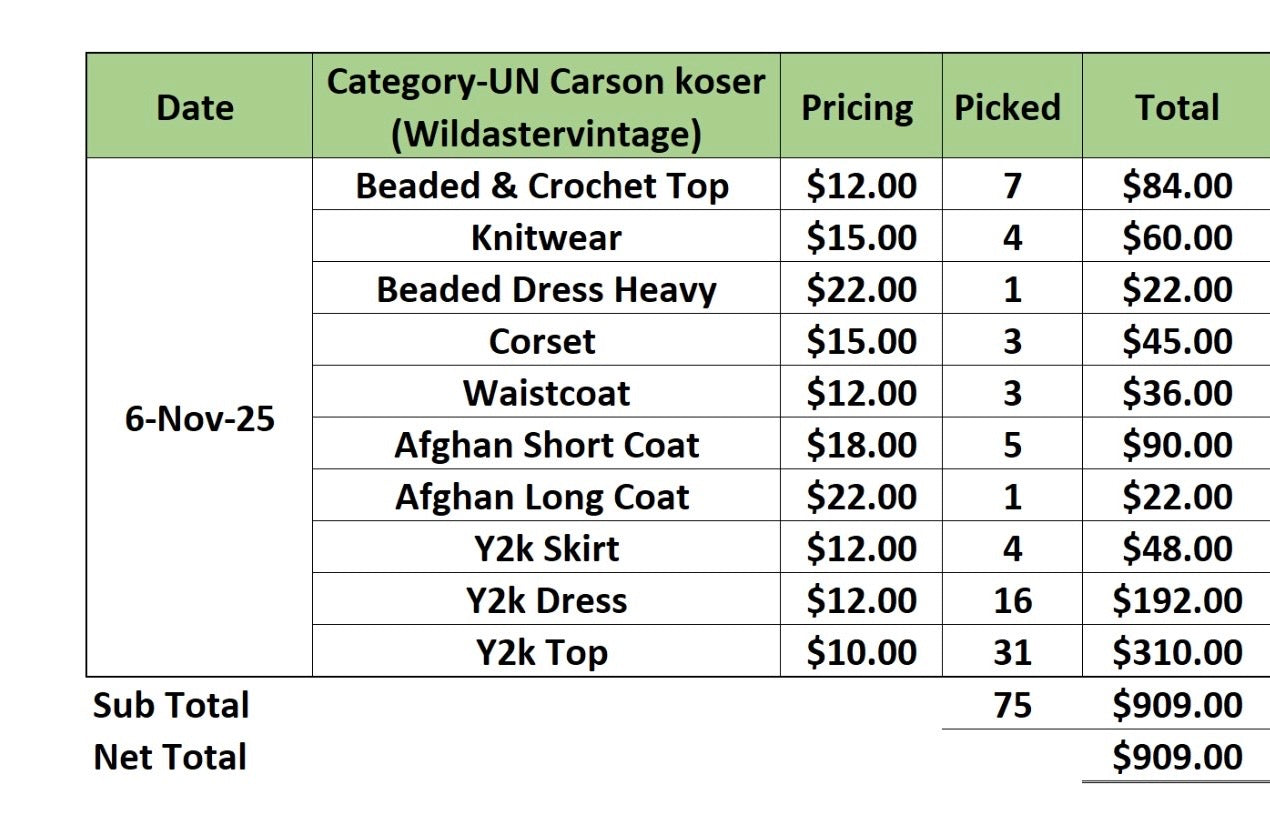Select the Afghan Short Coat cell
Viewport: 1270px width, 835px height.
click(x=546, y=445)
